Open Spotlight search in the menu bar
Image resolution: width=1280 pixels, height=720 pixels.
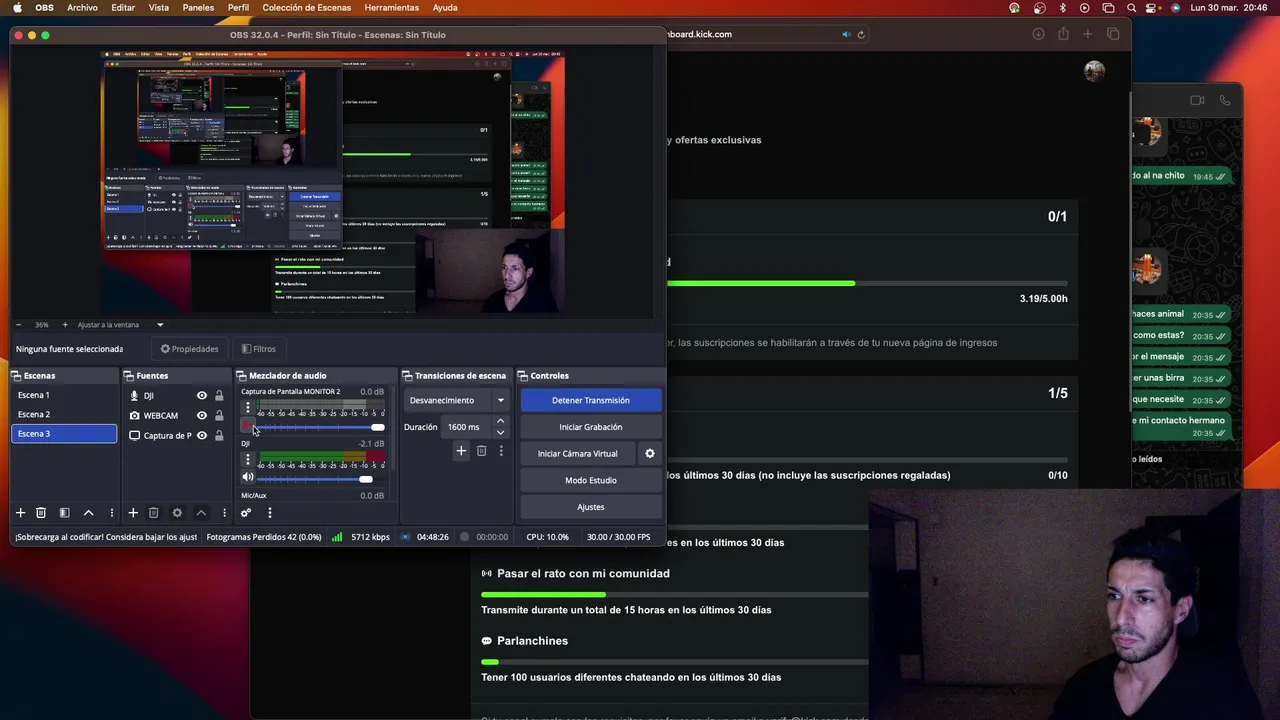tap(1131, 7)
